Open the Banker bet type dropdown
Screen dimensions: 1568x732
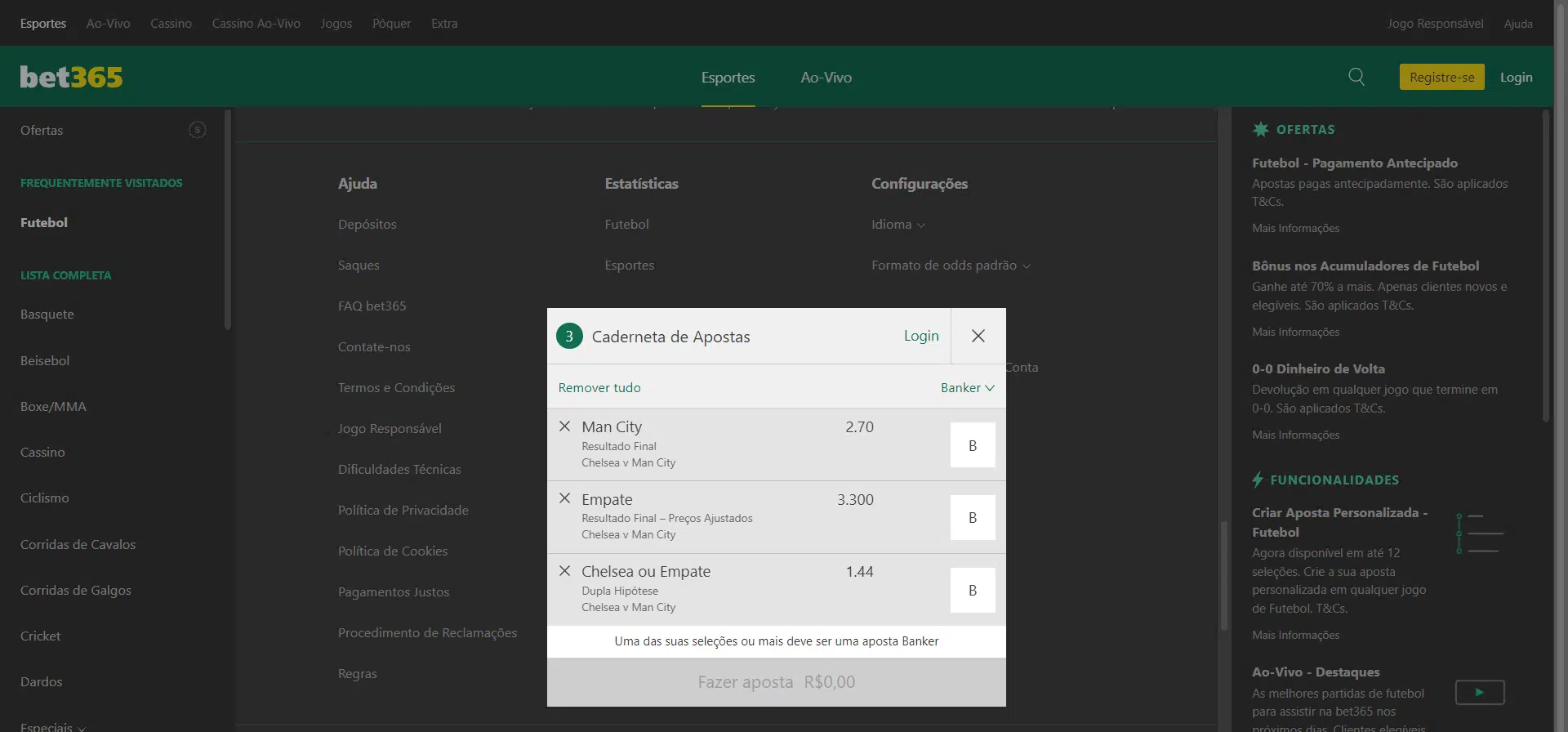pos(968,387)
